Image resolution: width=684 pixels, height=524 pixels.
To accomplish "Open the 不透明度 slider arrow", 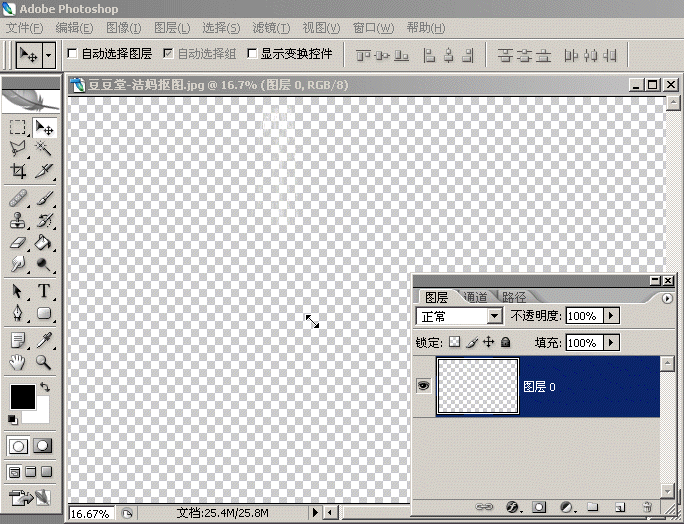I will (611, 315).
